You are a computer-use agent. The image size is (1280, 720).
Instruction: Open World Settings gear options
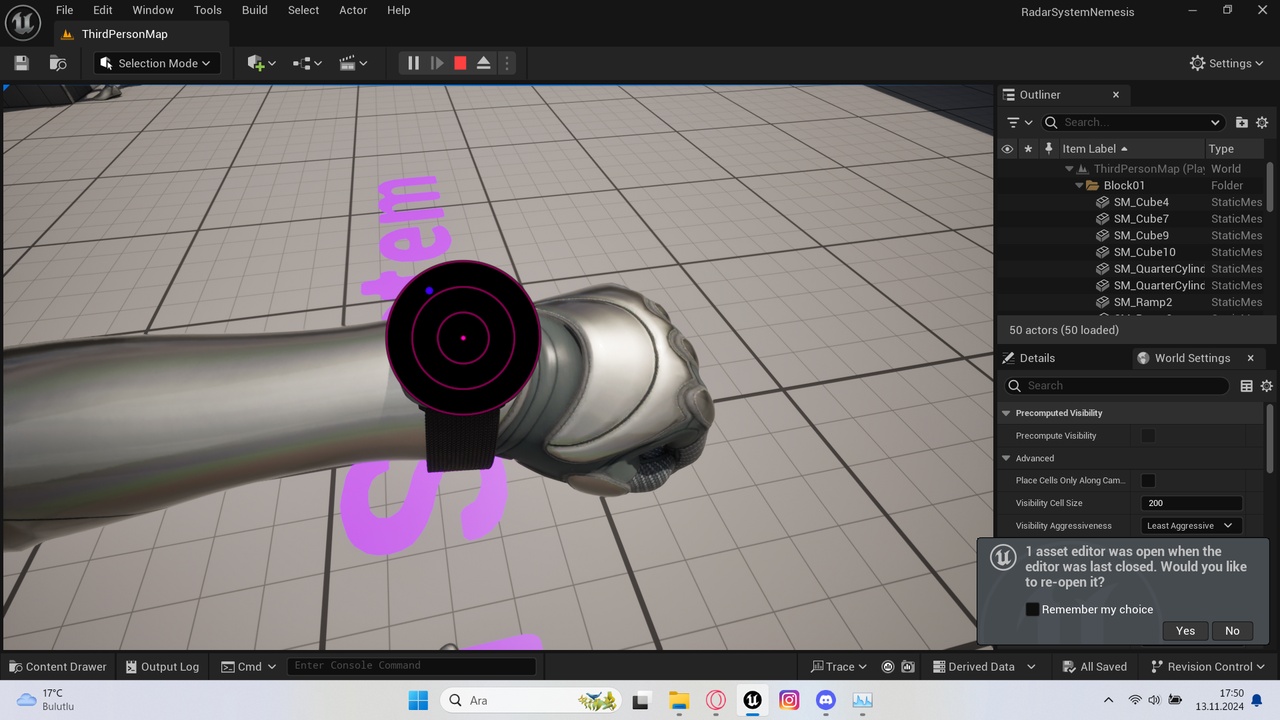[1266, 386]
